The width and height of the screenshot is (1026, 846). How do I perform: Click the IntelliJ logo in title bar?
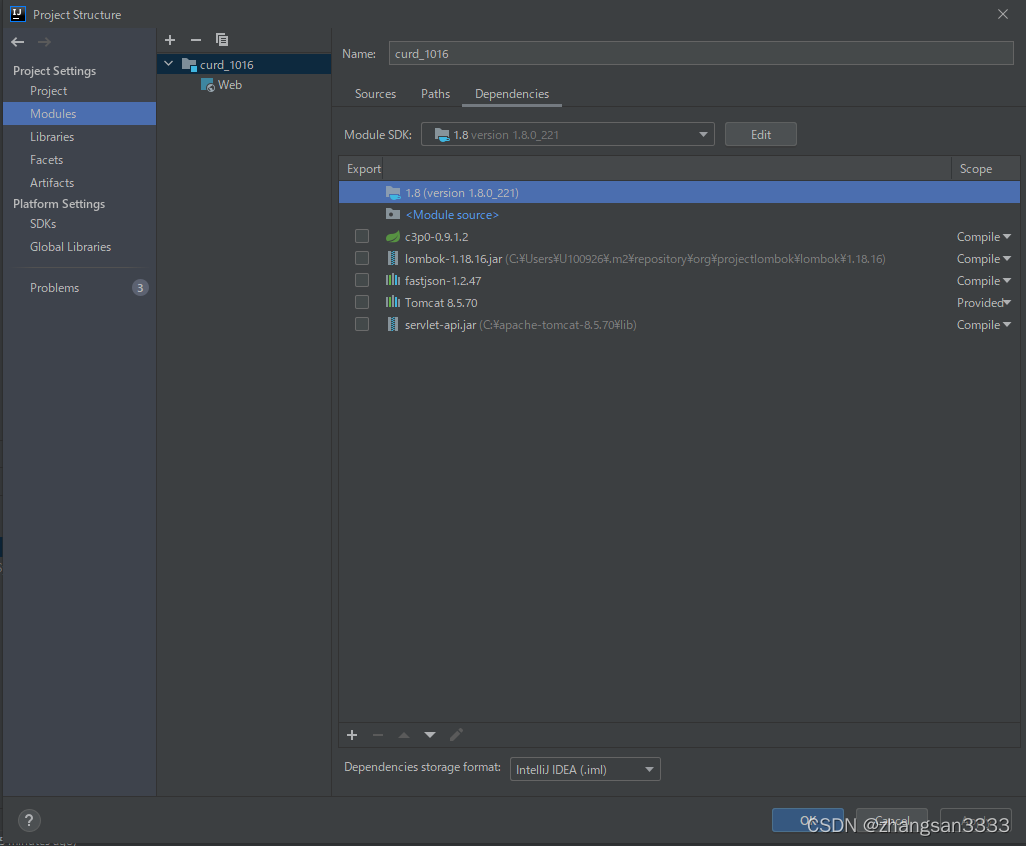coord(18,14)
